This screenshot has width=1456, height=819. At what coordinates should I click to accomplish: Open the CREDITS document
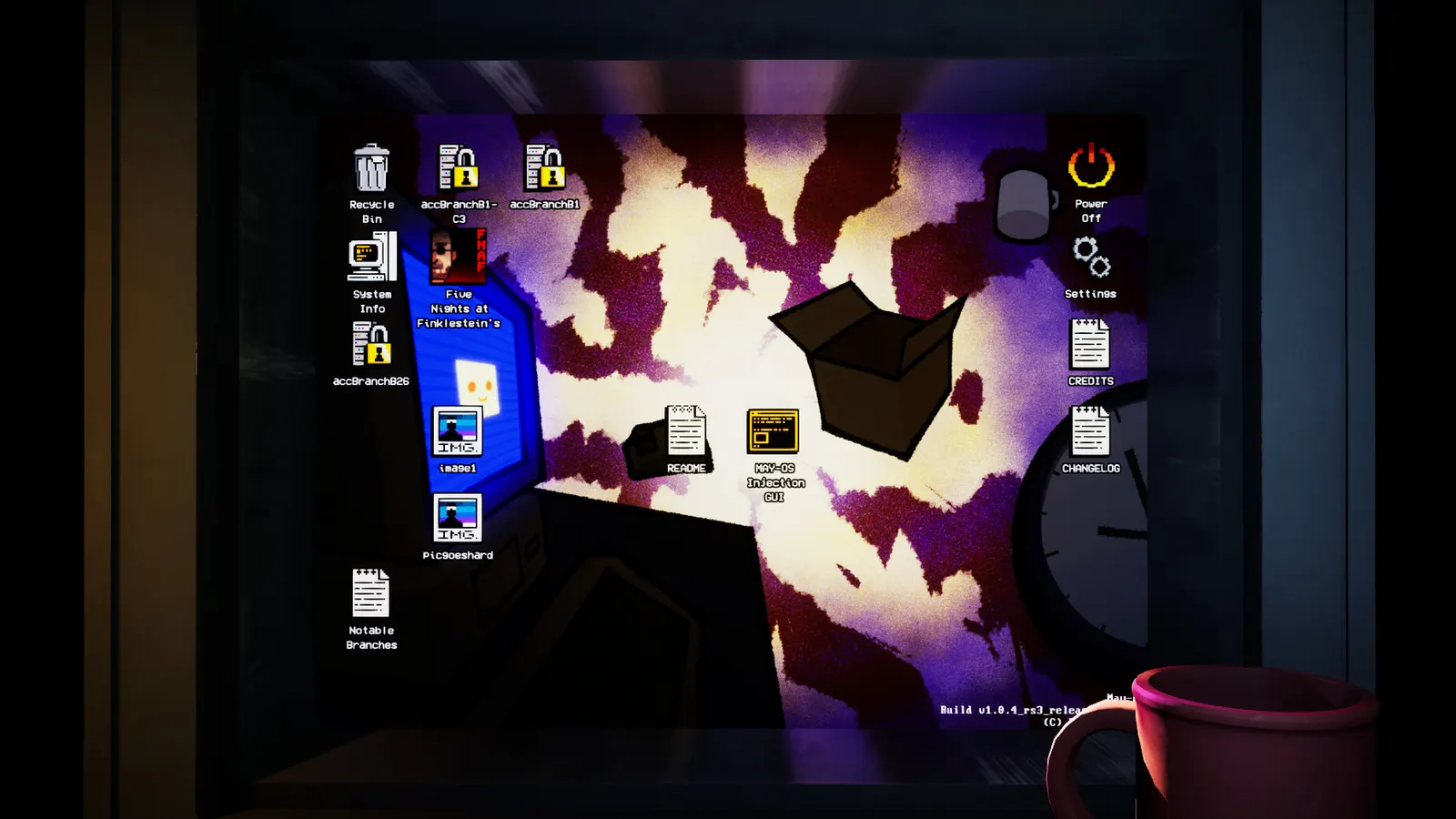[1090, 344]
